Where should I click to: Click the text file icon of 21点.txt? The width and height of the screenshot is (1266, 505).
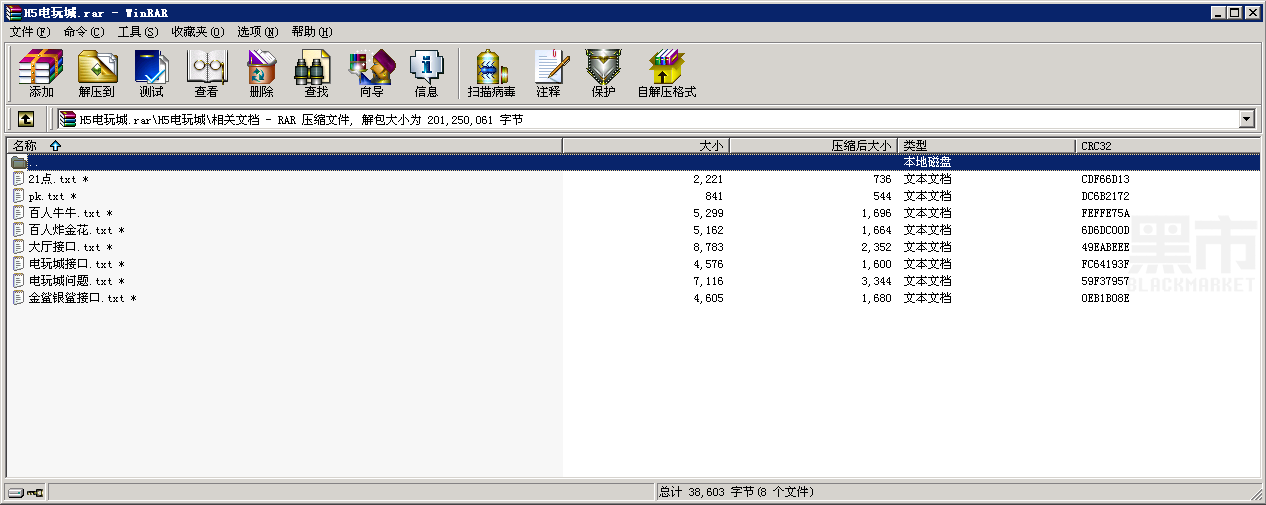pyautogui.click(x=19, y=179)
